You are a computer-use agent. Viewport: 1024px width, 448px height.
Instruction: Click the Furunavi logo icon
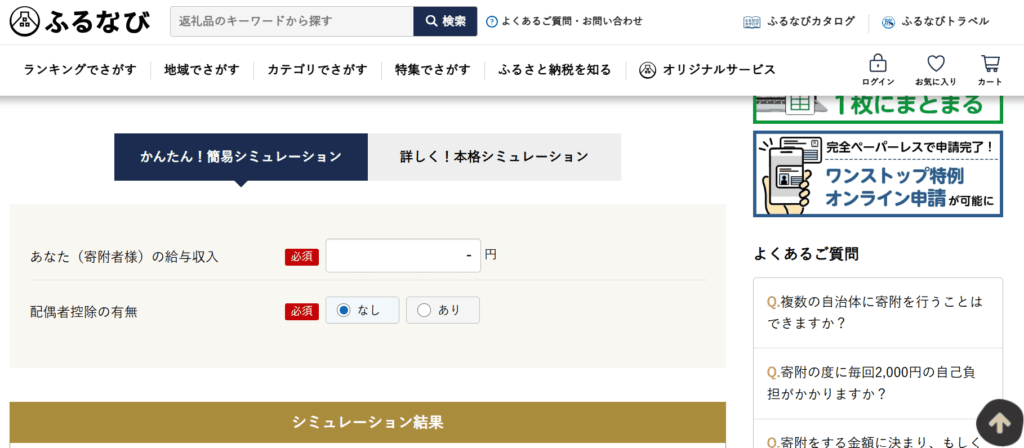pyautogui.click(x=25, y=20)
